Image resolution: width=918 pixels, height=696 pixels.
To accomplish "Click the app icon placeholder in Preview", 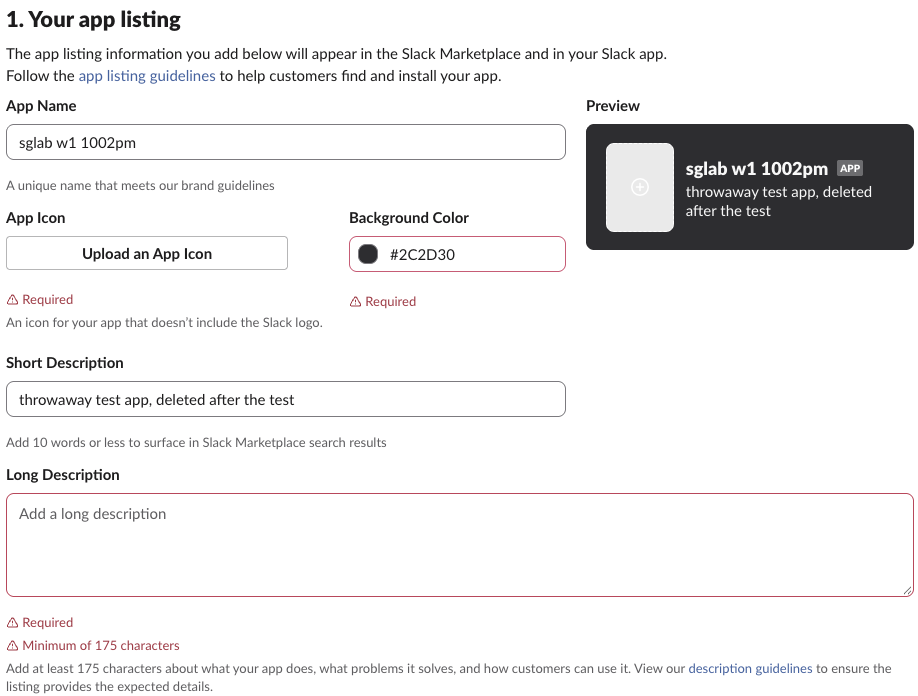I will pos(640,187).
